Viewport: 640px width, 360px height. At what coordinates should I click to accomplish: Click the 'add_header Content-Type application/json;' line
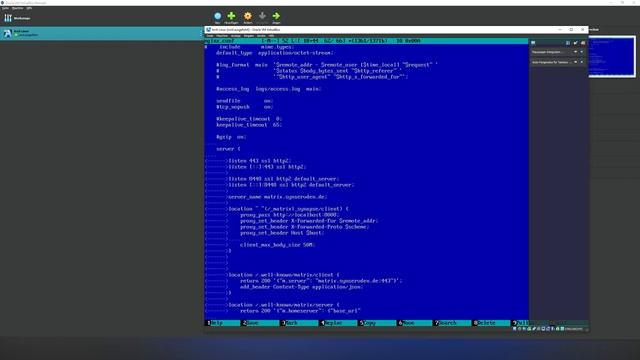pyautogui.click(x=302, y=287)
